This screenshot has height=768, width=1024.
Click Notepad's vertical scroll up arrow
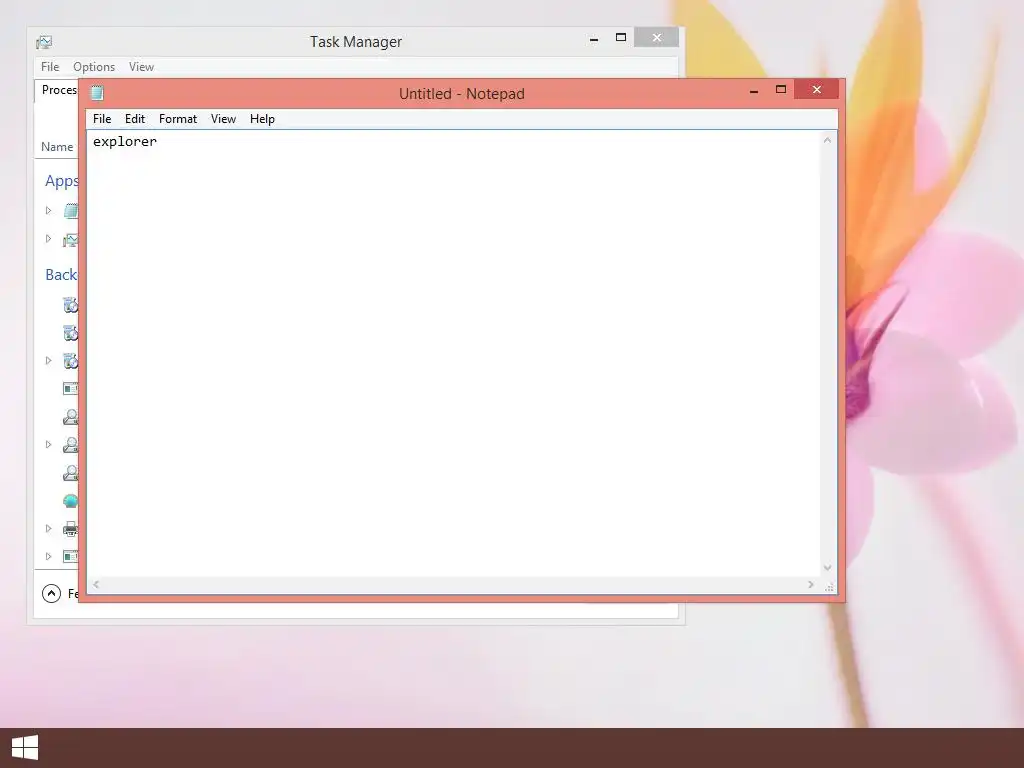coord(827,140)
